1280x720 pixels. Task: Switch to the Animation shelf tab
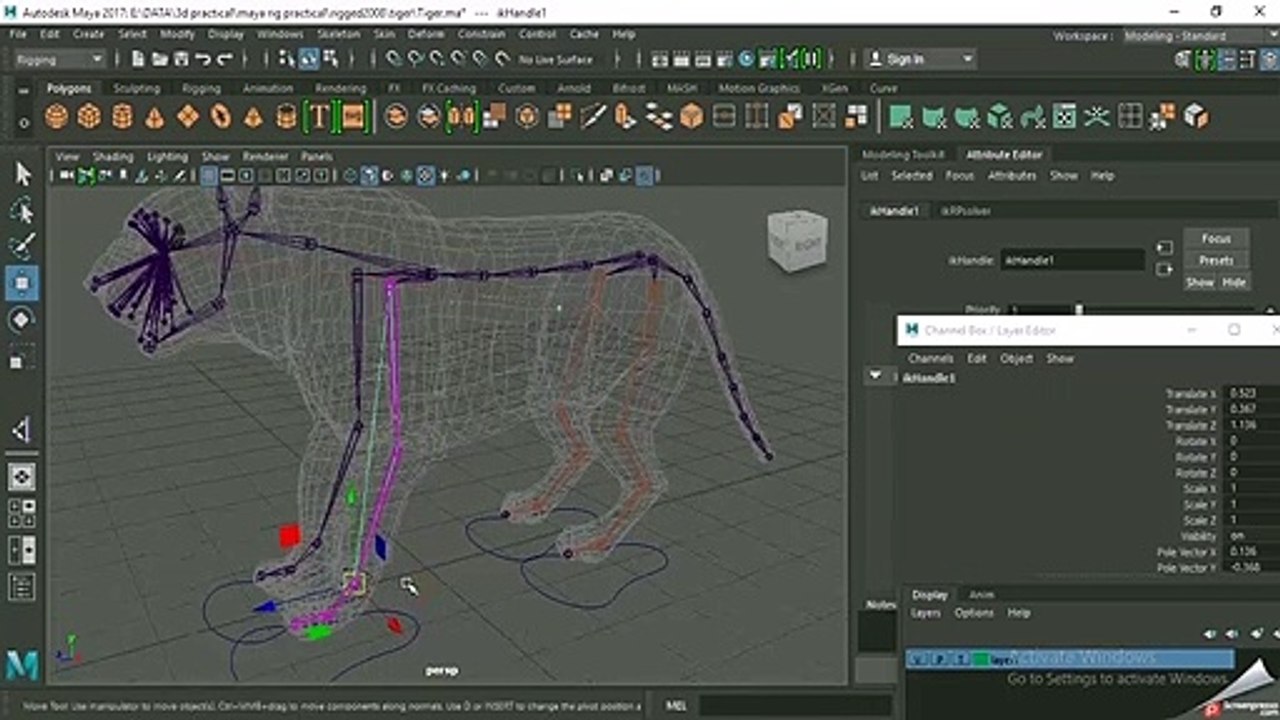coord(268,88)
